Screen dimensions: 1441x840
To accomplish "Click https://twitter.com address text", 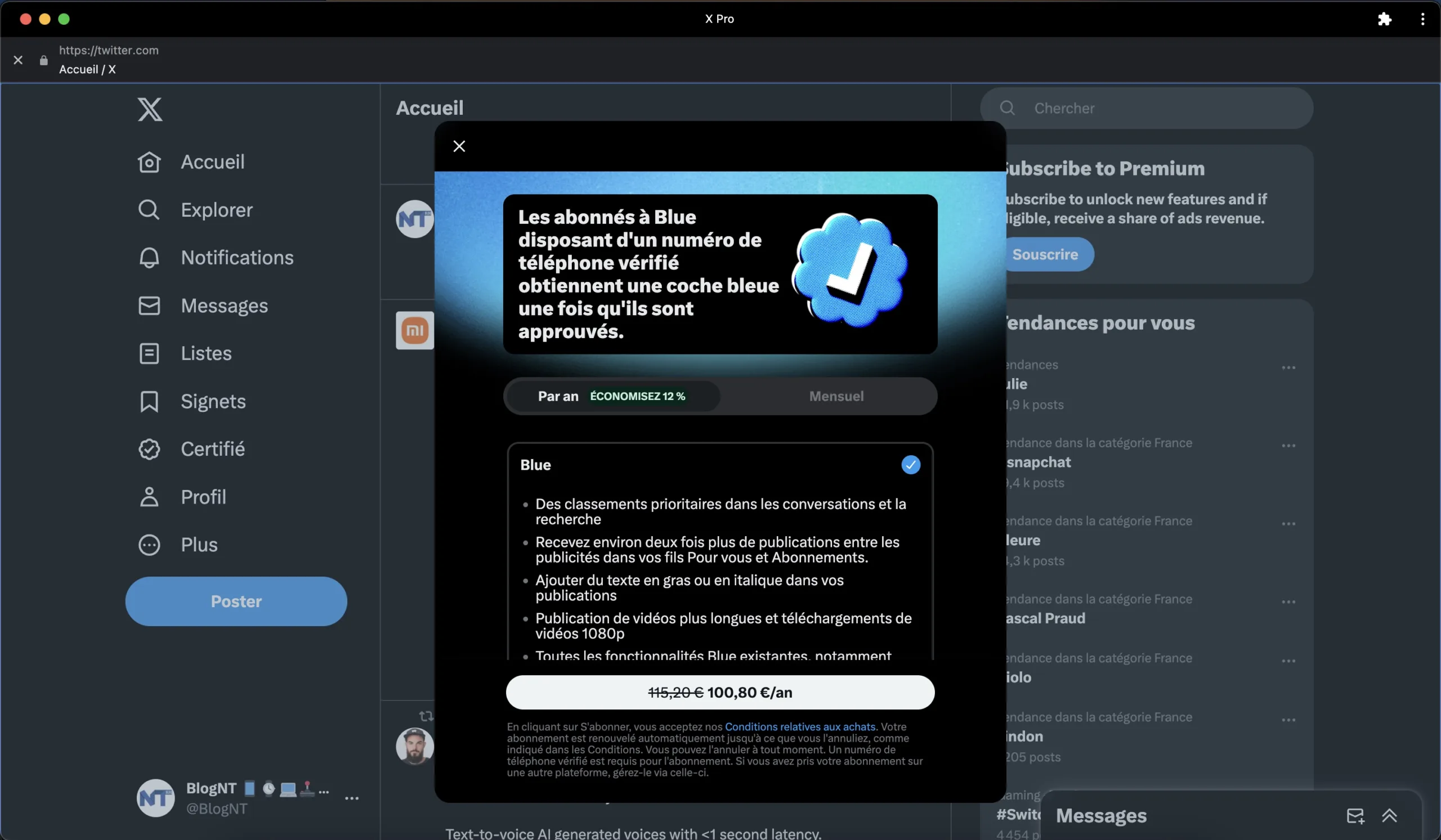I will [109, 50].
